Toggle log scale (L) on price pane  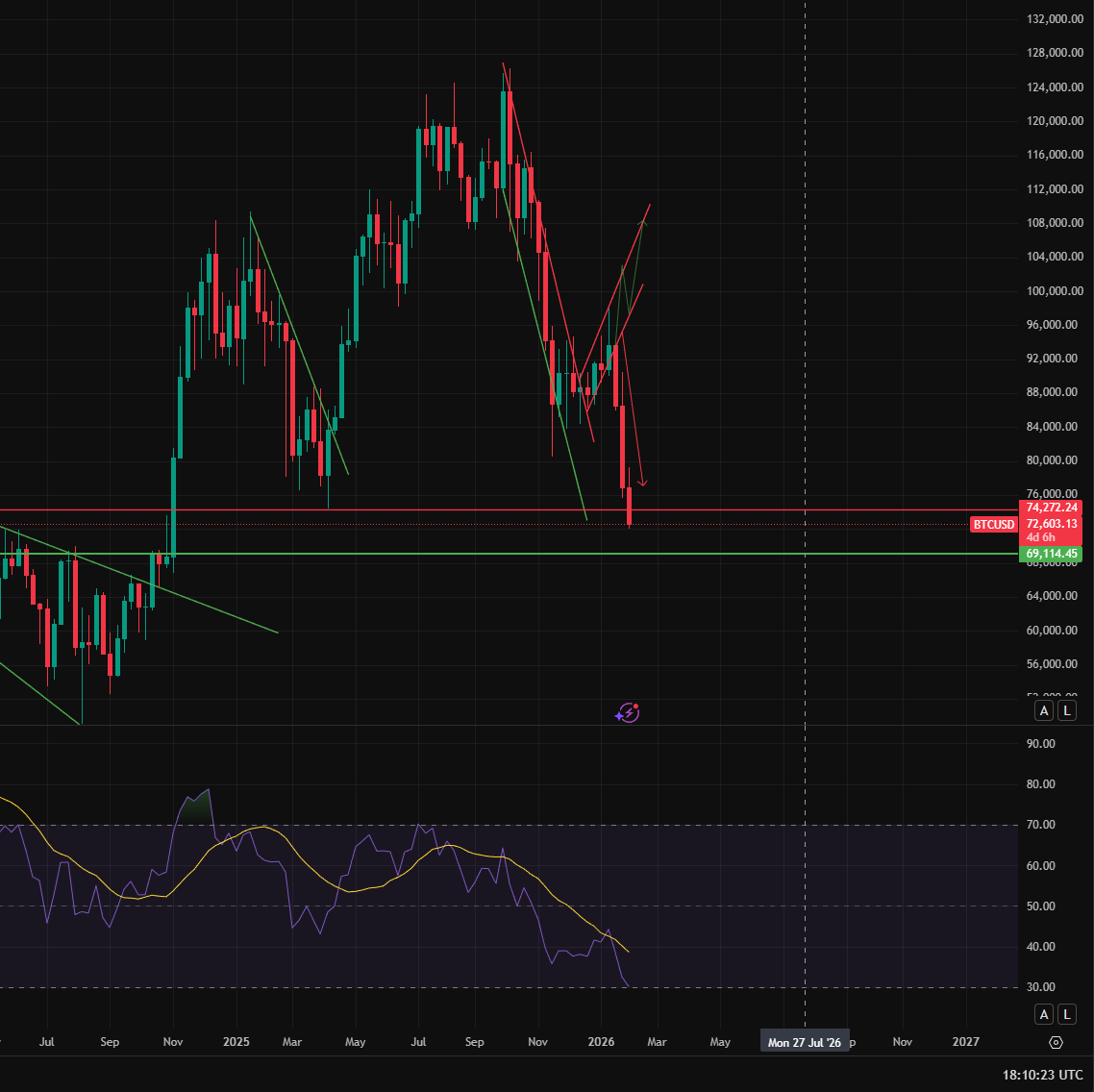[1066, 711]
